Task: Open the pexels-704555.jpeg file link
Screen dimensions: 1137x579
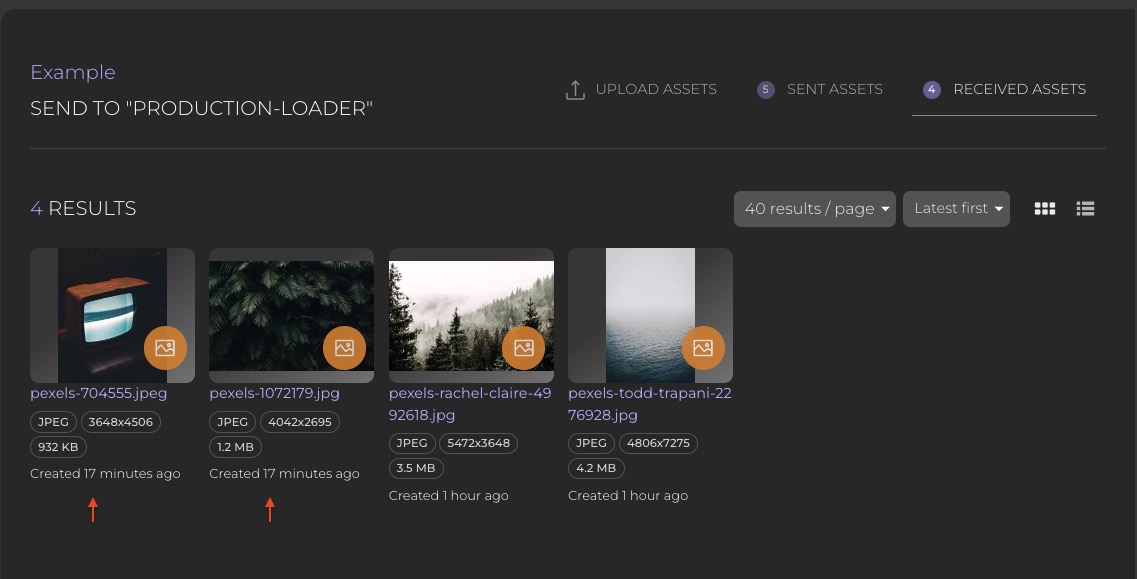Action: click(x=98, y=394)
